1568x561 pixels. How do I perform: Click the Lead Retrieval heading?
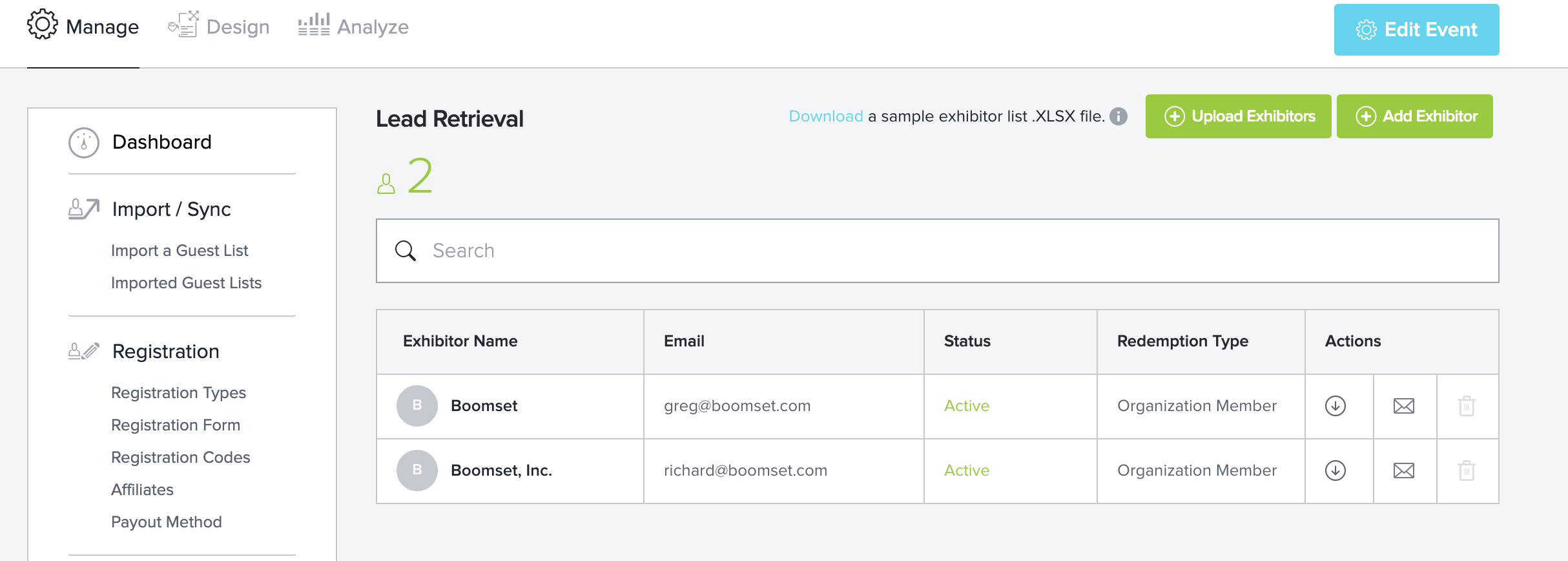(x=449, y=119)
